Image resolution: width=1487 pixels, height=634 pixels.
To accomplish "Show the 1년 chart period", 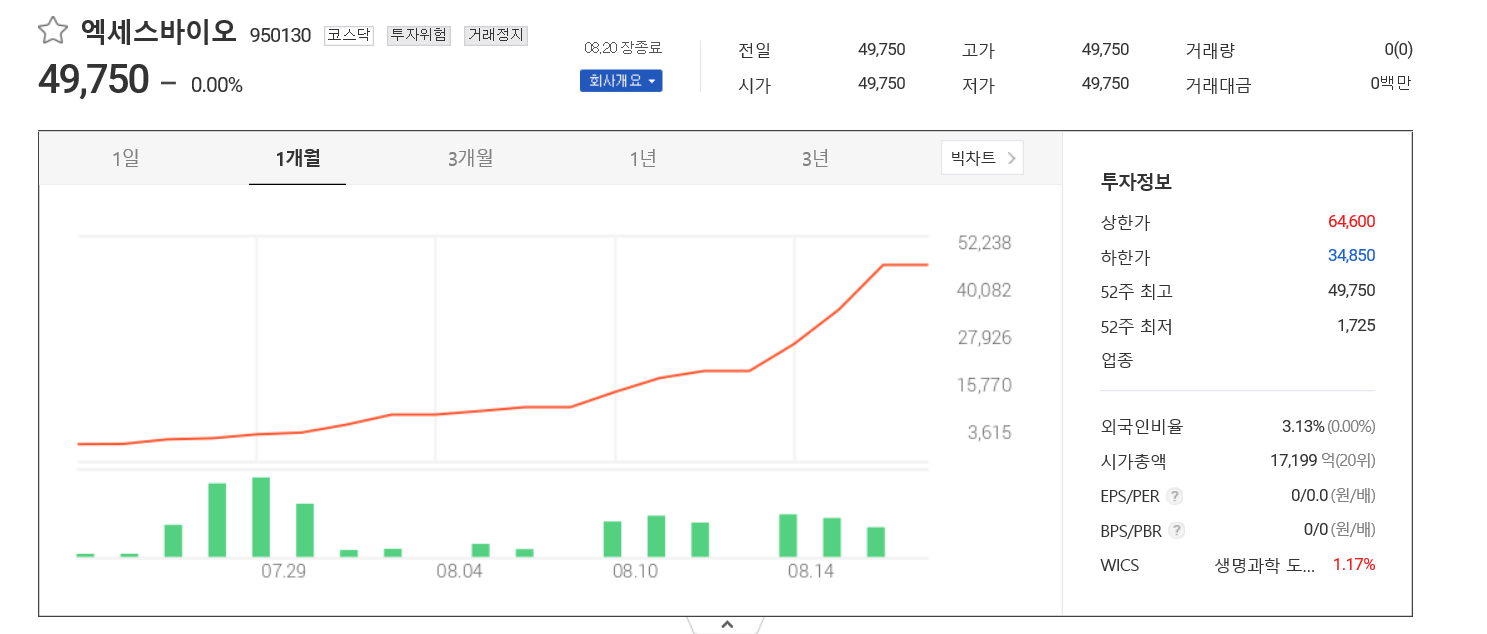I will tap(643, 158).
